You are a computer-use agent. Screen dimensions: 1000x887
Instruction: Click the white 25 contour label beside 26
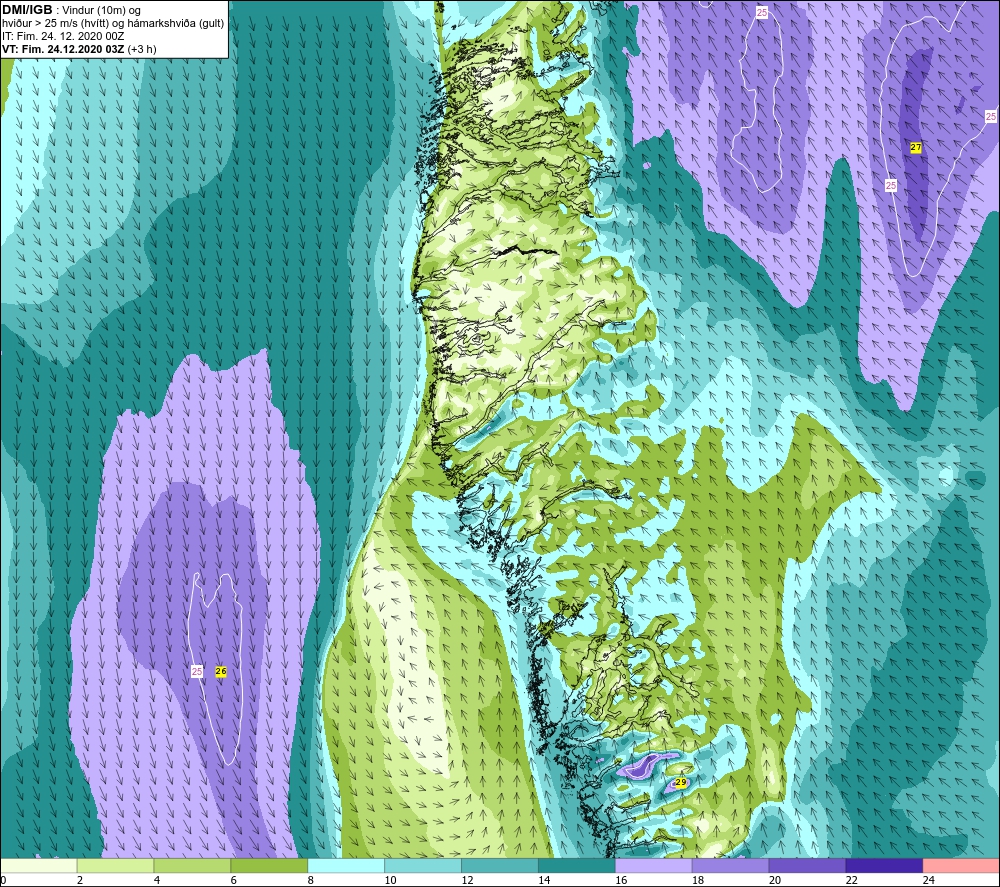tap(197, 671)
